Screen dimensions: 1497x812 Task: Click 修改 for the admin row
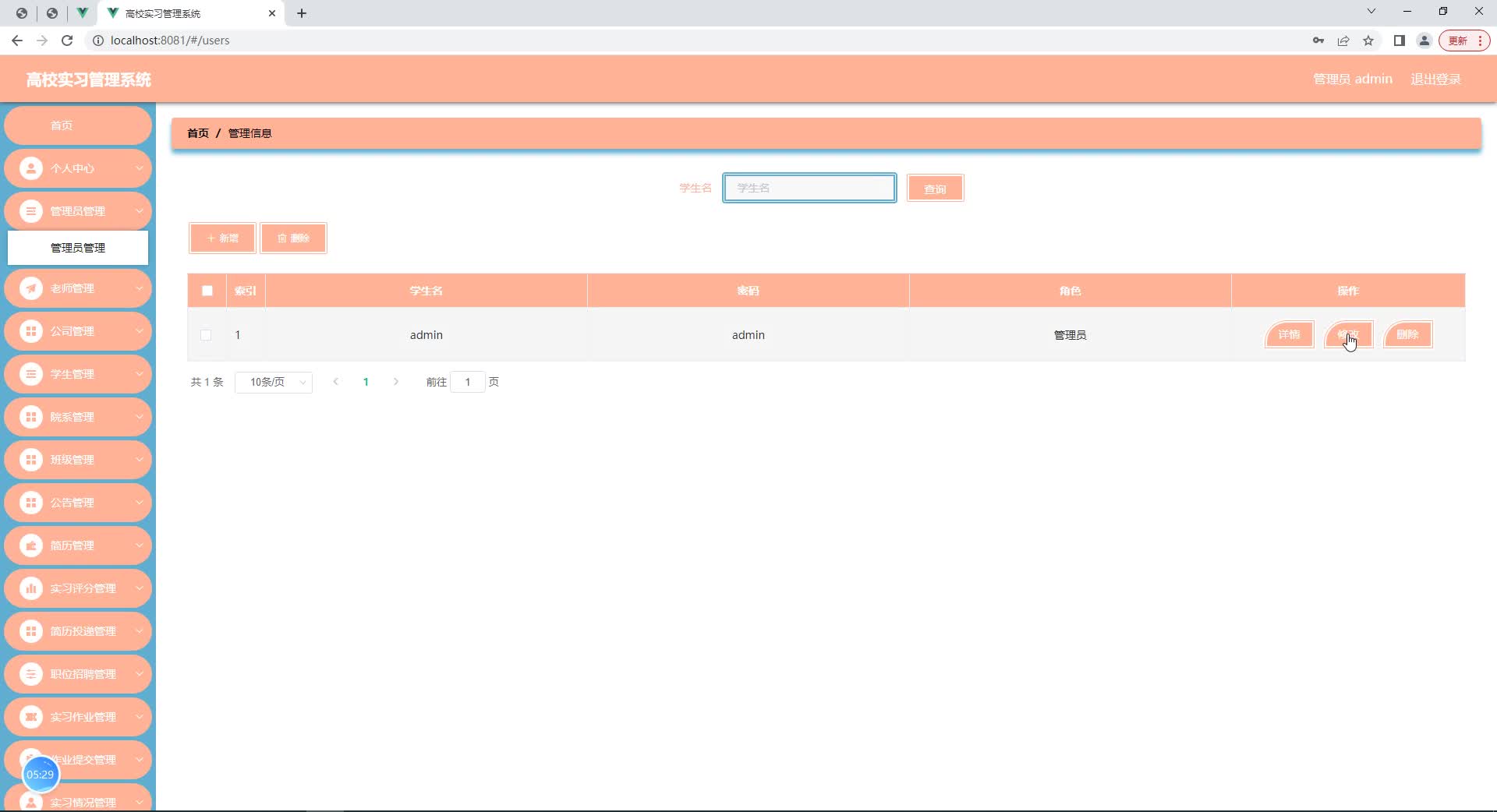pyautogui.click(x=1348, y=335)
